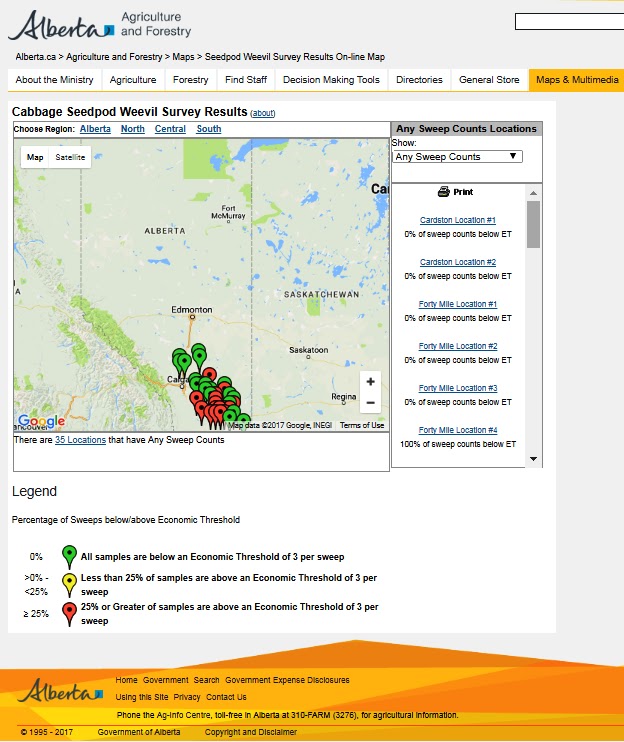Viewport: 624px width, 742px height.
Task: Open Forty Mile Location #3 link
Action: [x=457, y=388]
